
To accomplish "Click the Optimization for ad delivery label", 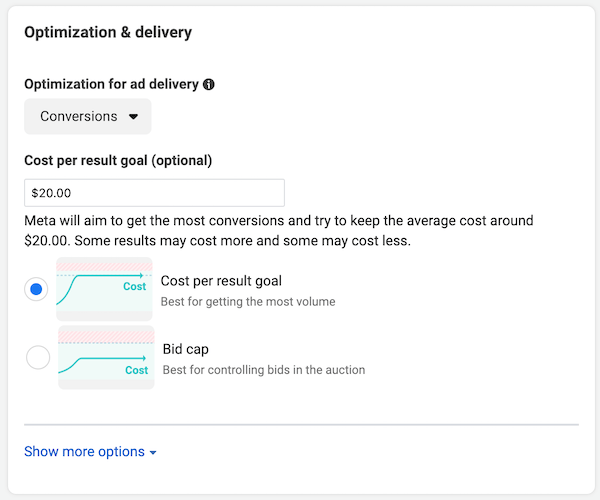I will coord(110,85).
